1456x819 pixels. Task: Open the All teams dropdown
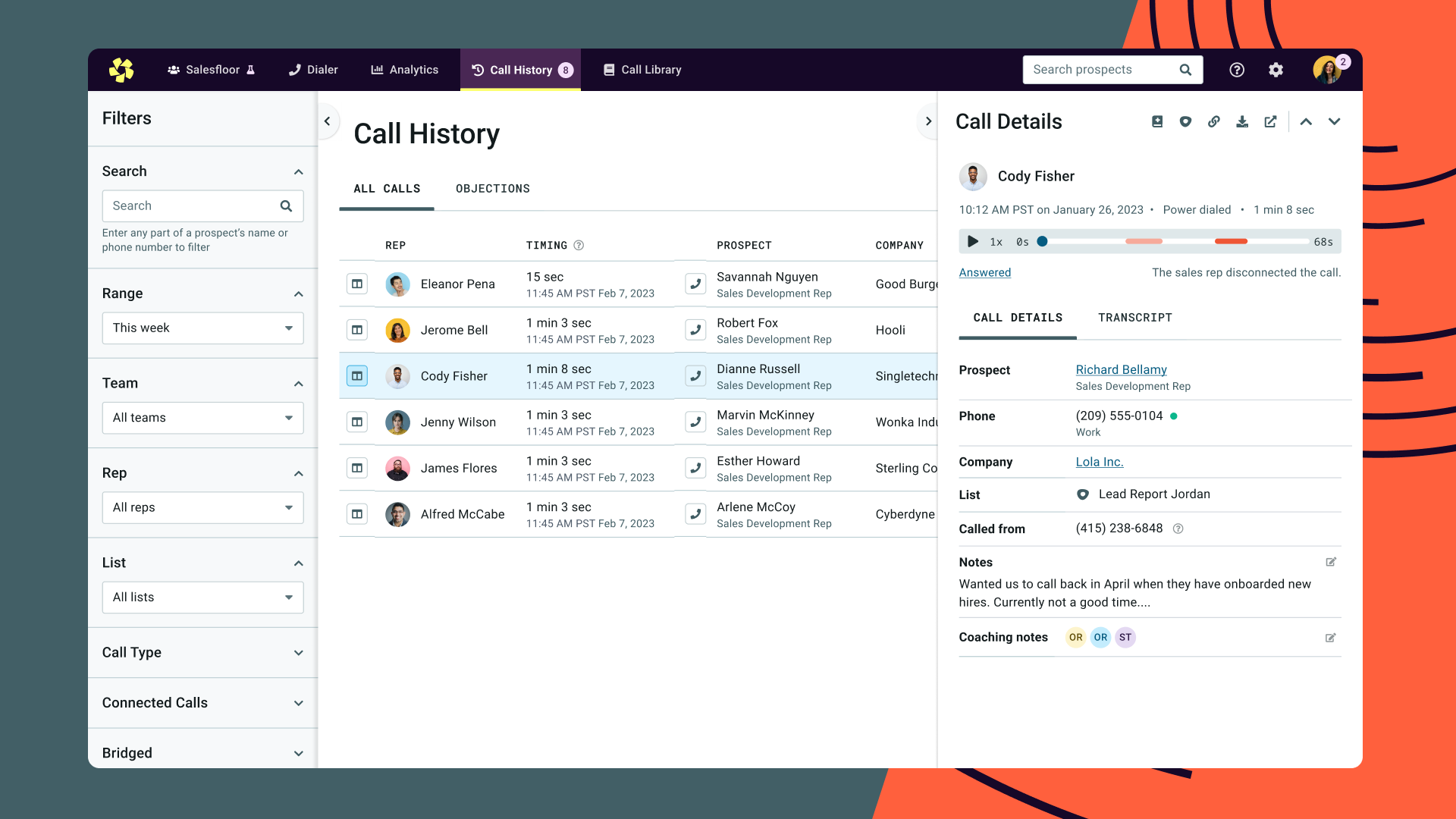202,418
